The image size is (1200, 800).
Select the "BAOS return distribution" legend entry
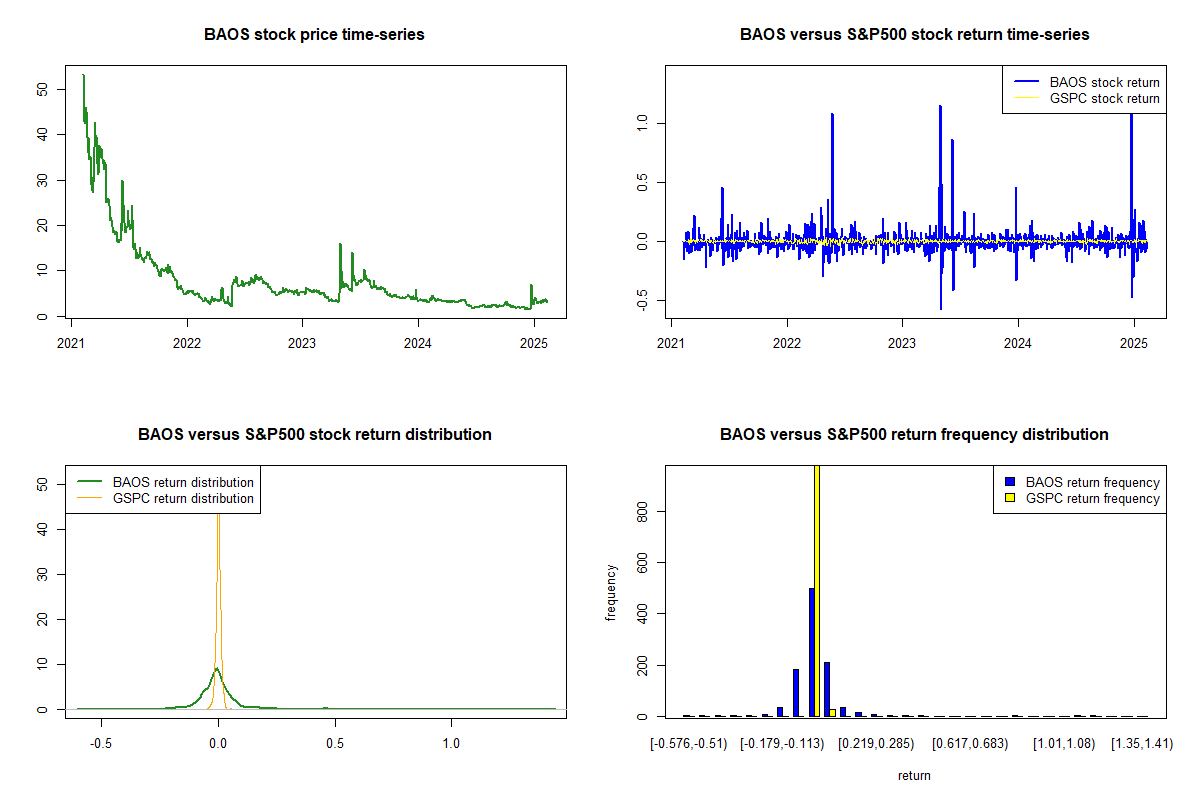[183, 482]
